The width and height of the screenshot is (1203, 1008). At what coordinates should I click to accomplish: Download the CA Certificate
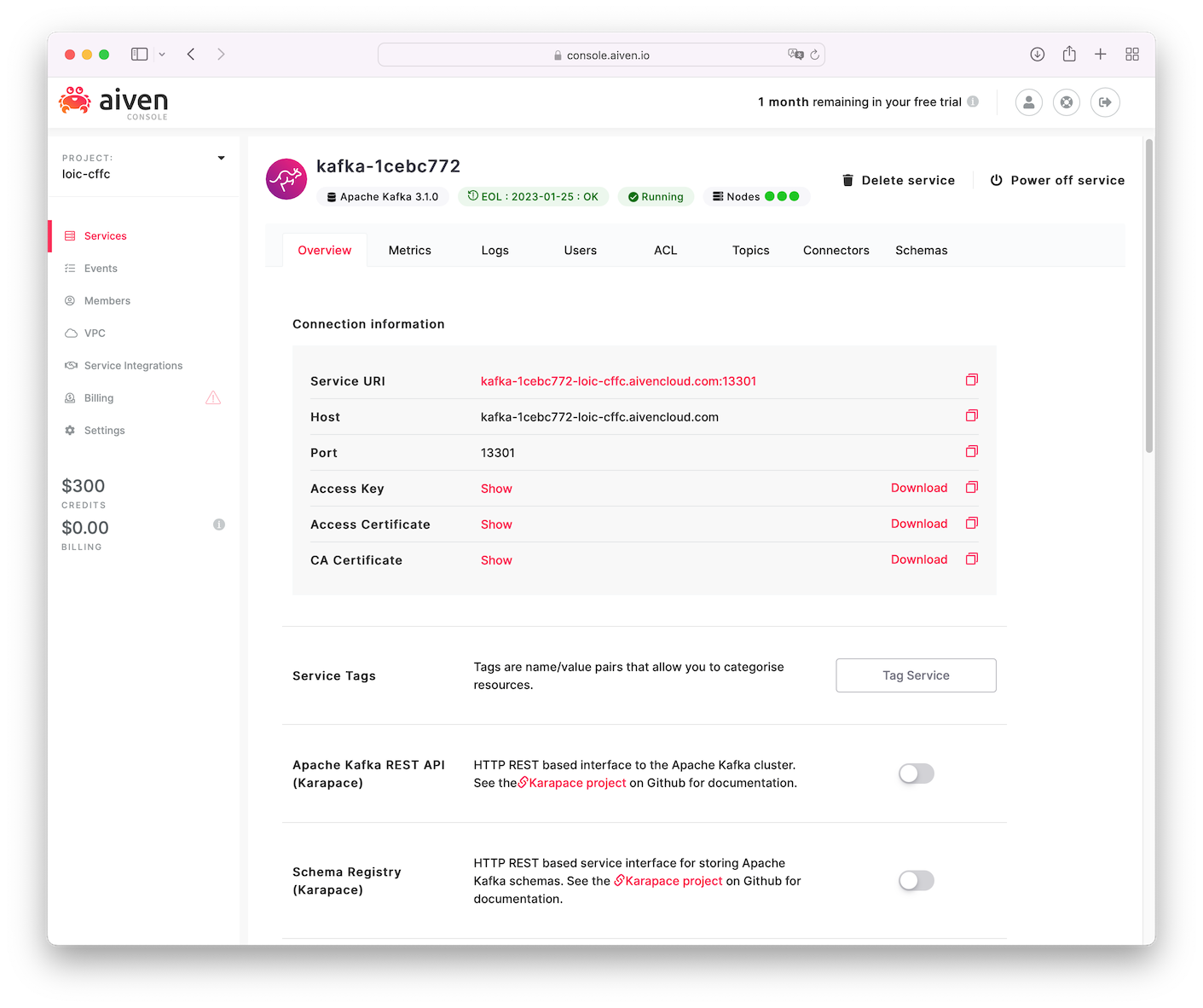click(919, 559)
